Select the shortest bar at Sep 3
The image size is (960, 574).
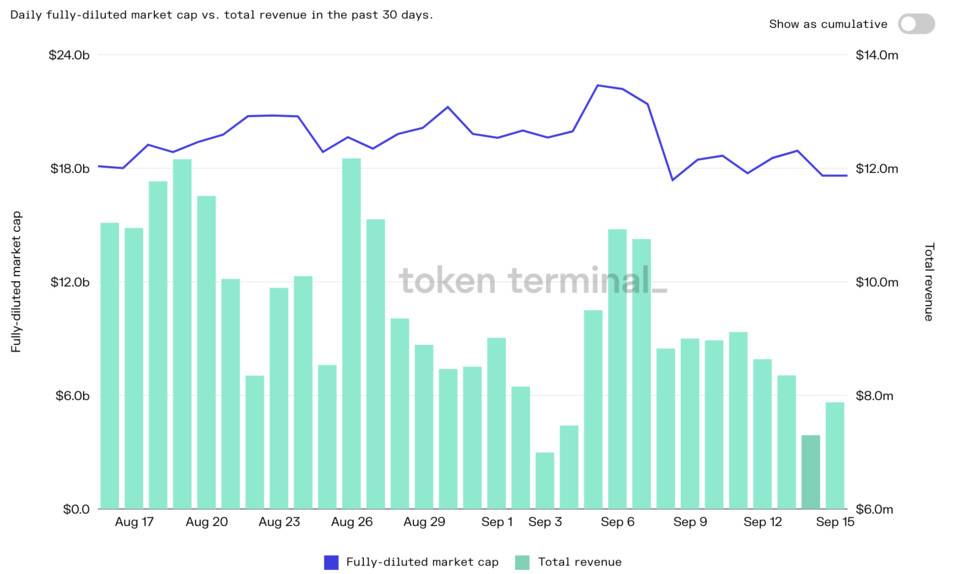(544, 480)
